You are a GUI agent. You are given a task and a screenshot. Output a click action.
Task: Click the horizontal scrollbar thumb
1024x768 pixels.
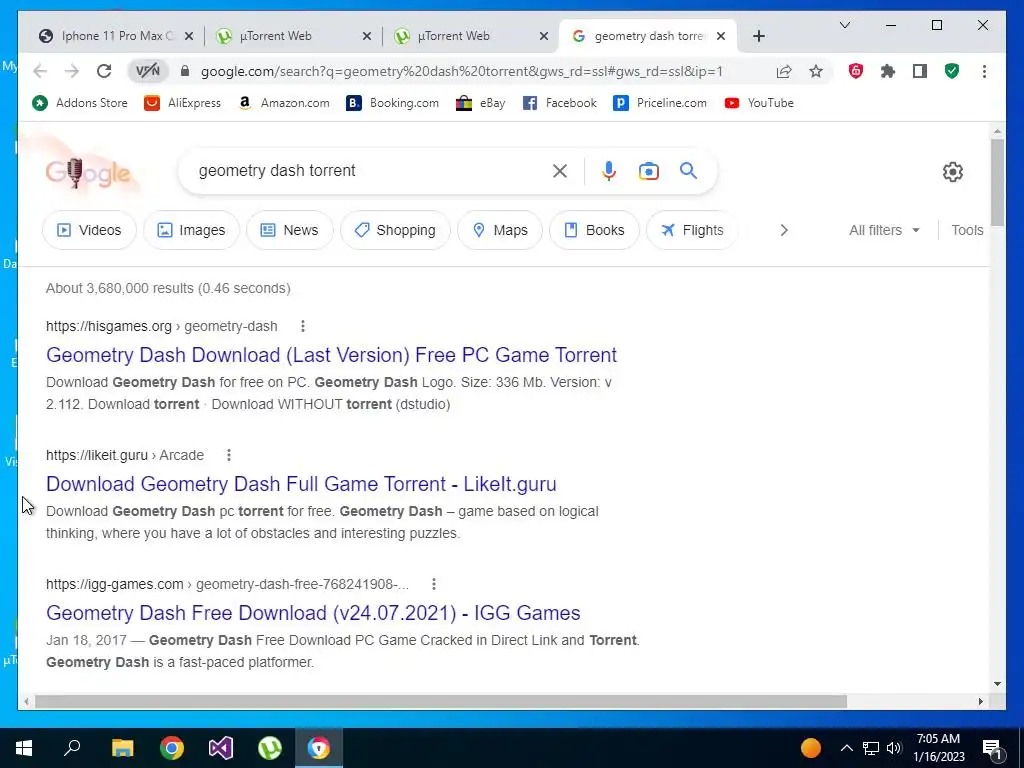(x=441, y=701)
